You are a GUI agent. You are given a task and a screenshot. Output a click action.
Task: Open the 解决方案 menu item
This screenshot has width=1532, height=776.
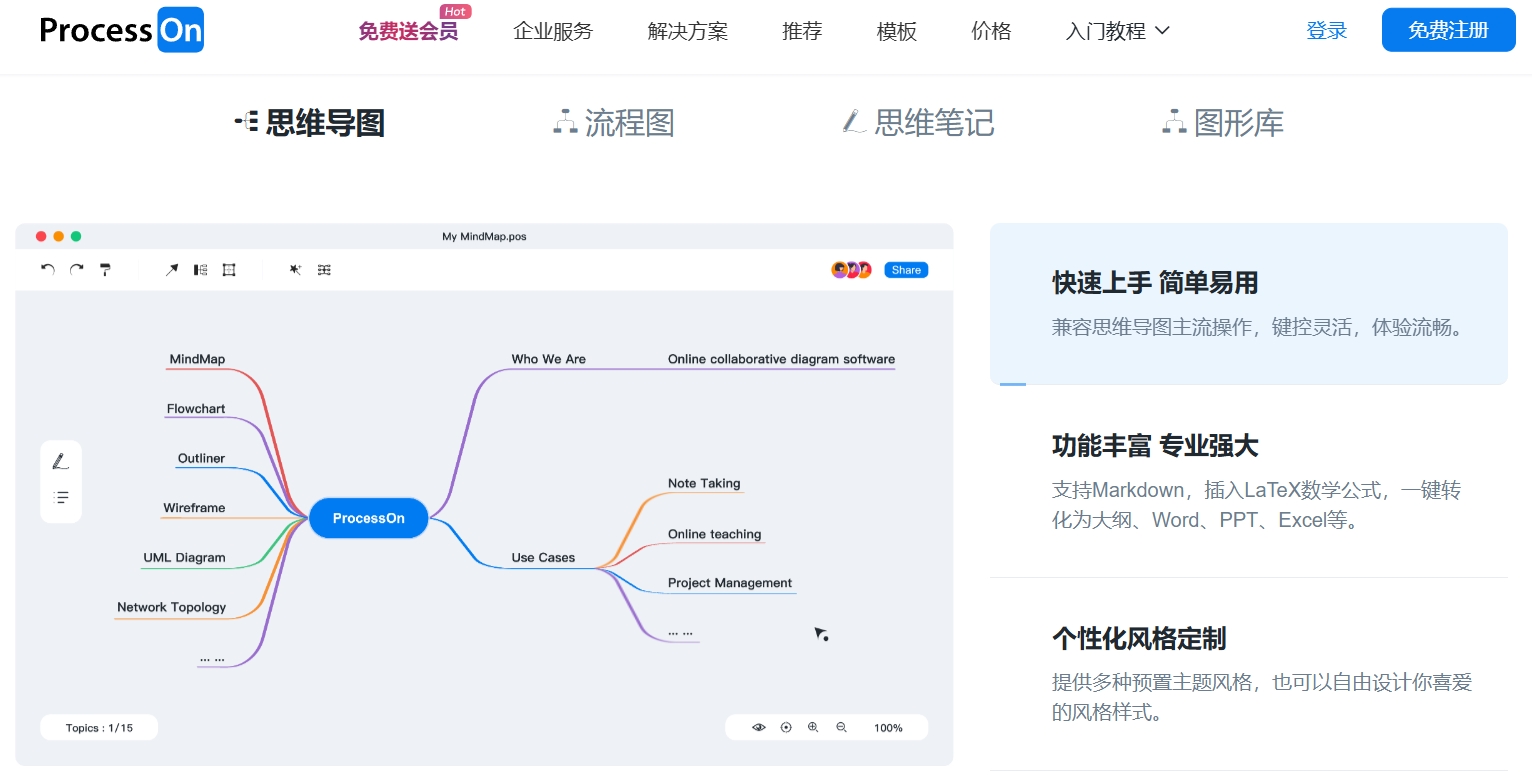pyautogui.click(x=688, y=32)
